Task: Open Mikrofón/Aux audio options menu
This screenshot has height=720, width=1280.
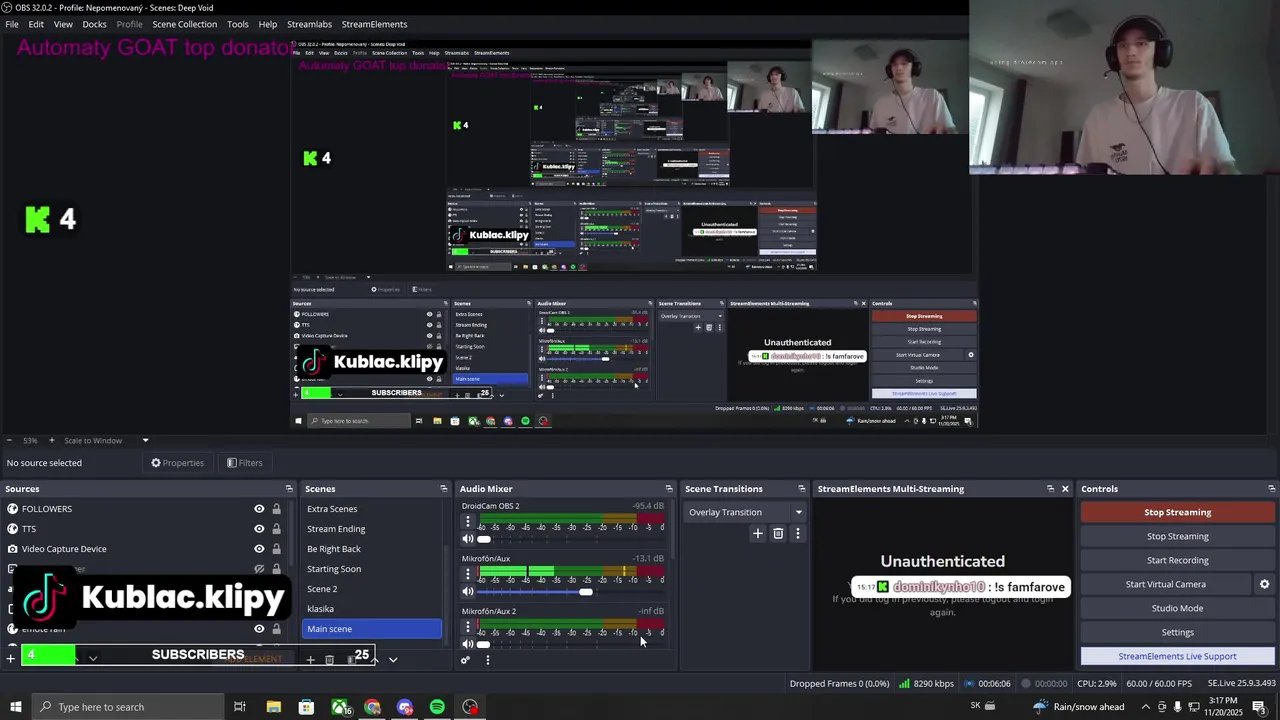Action: coord(467,574)
